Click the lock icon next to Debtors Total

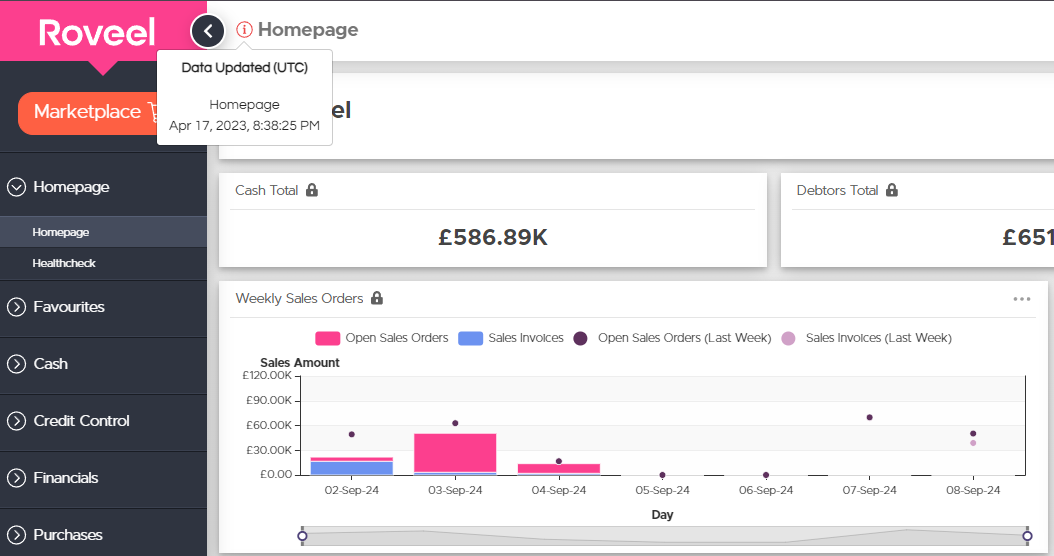pyautogui.click(x=892, y=190)
